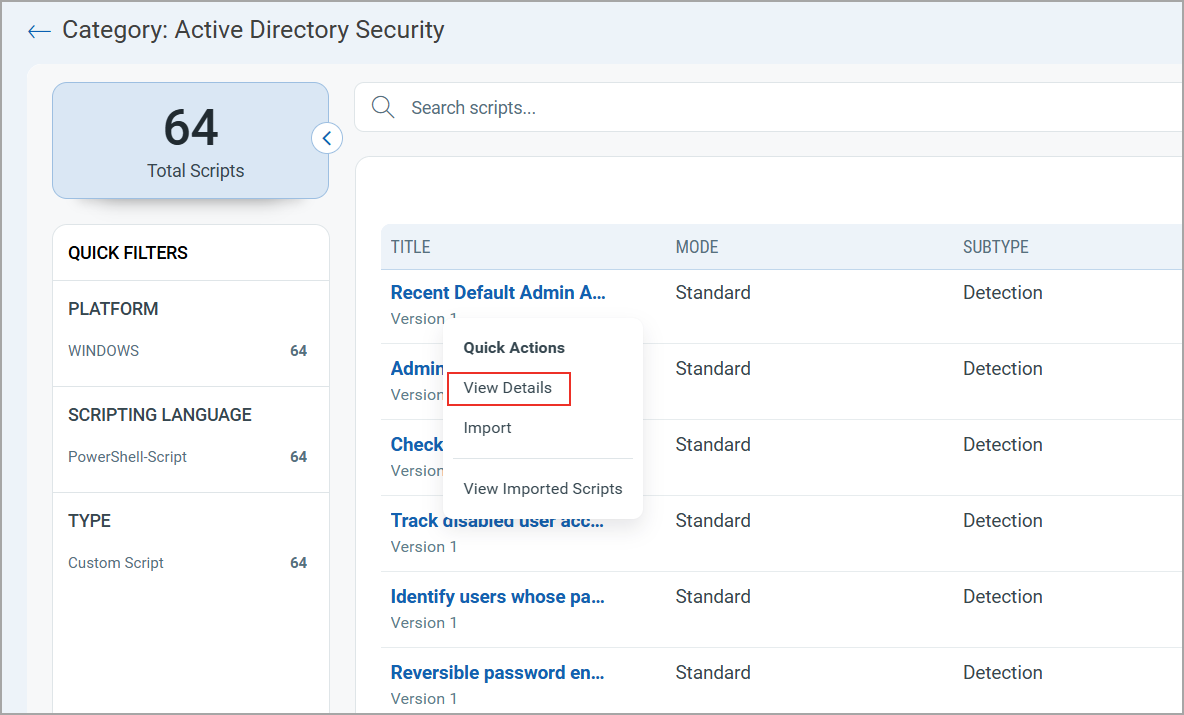
Task: Open Recent Default Admin script link
Action: coord(498,293)
